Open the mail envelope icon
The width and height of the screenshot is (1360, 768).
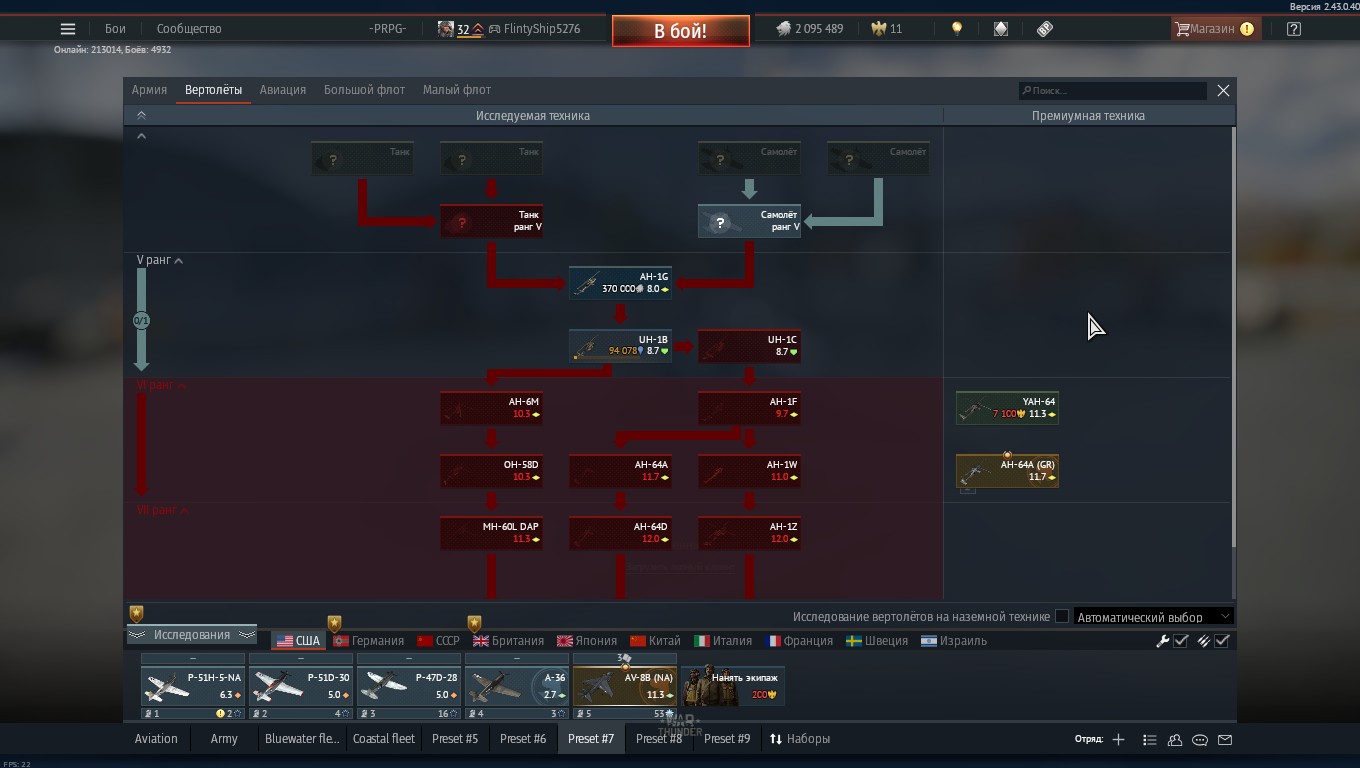(1225, 740)
